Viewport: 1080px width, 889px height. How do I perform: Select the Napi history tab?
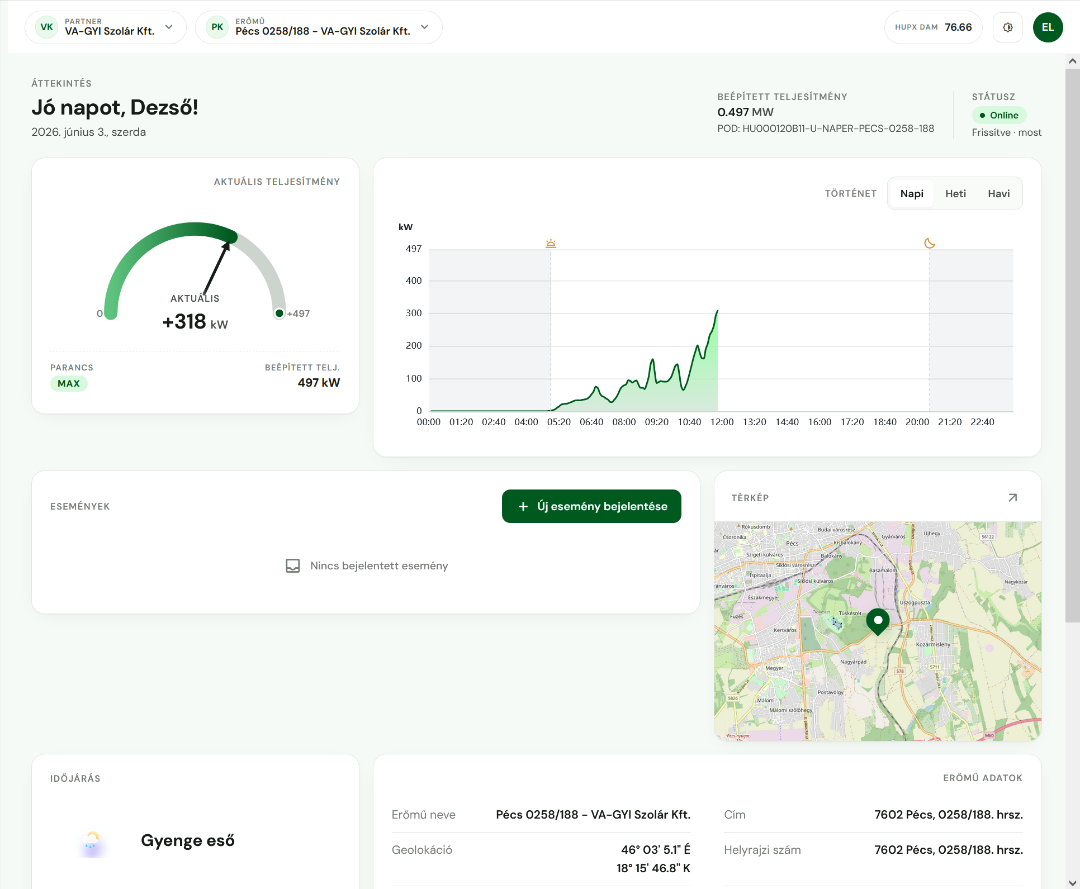pyautogui.click(x=911, y=194)
